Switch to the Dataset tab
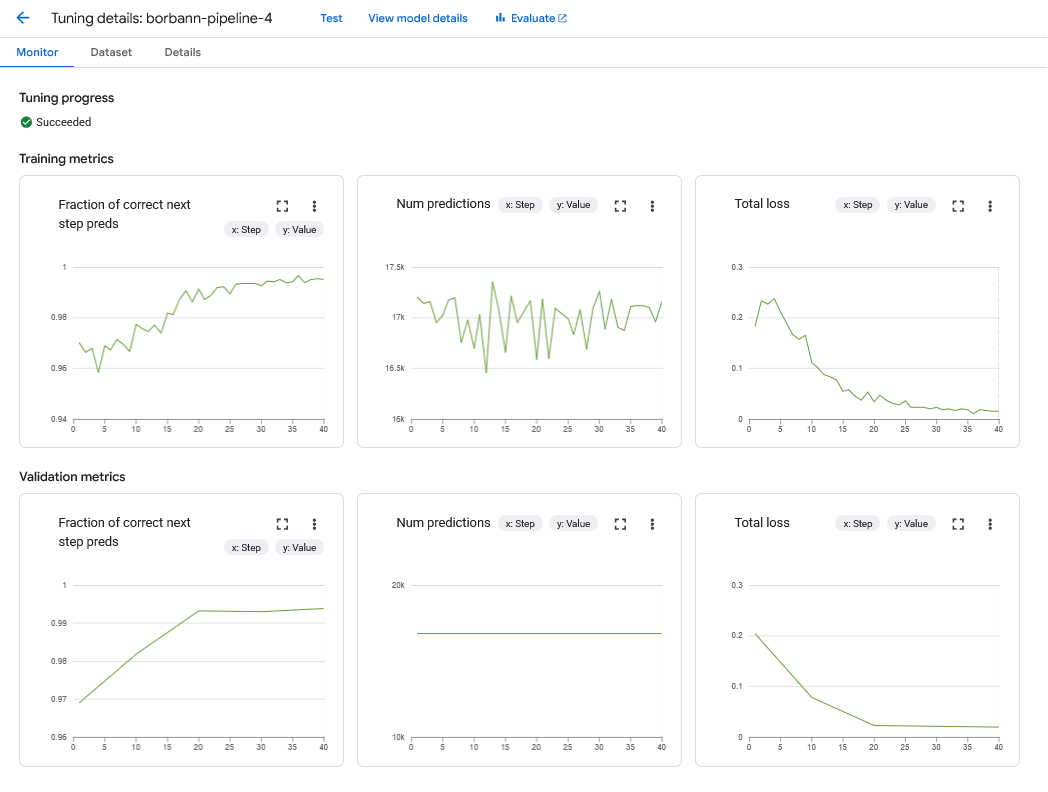This screenshot has height=792, width=1048. coord(110,52)
